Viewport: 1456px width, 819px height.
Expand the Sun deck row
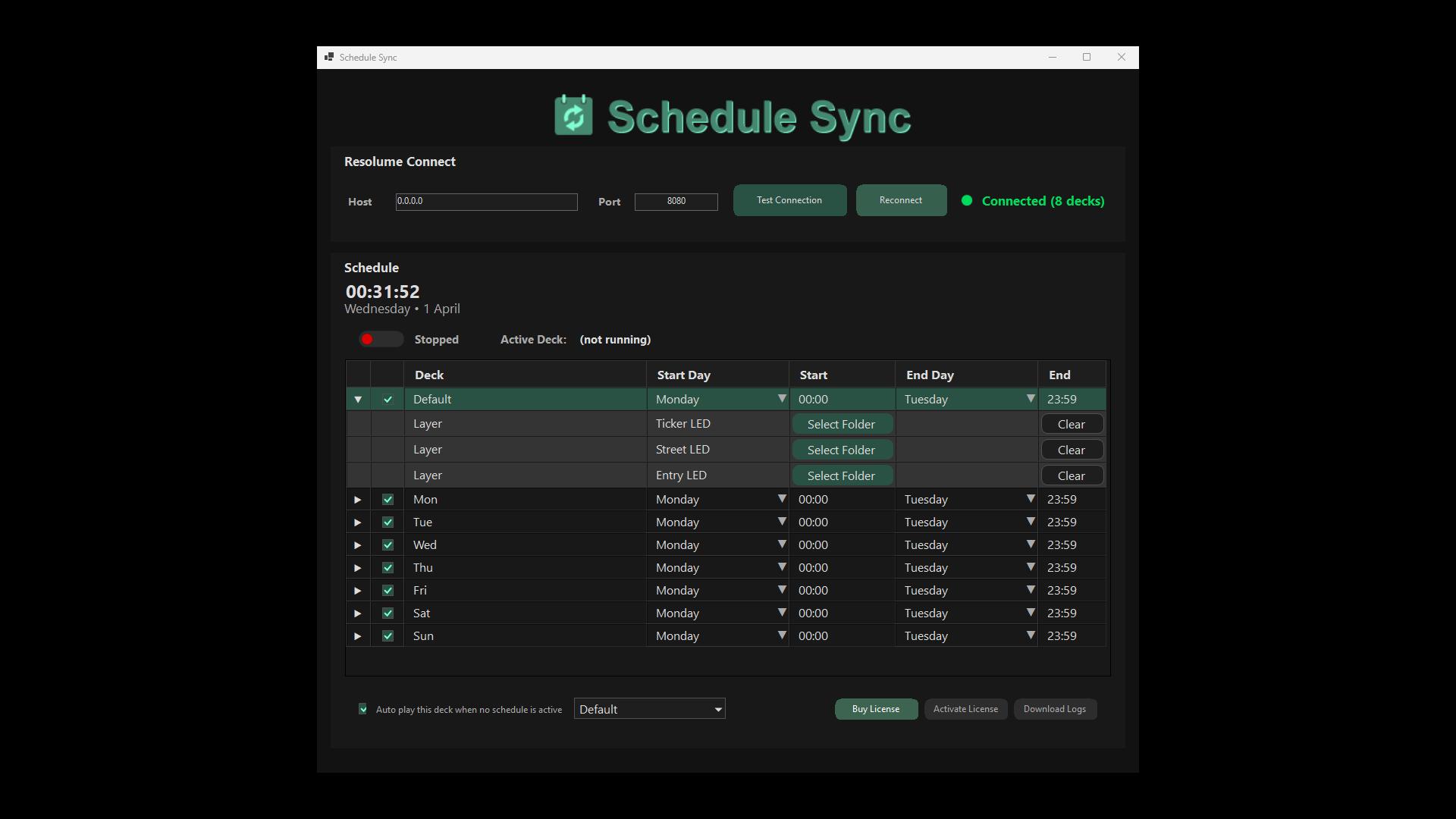[x=358, y=636]
